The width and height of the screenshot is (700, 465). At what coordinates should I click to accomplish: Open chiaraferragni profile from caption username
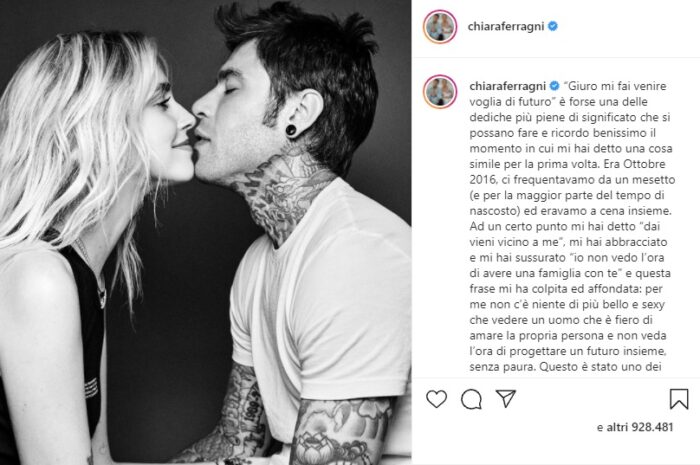tap(508, 86)
